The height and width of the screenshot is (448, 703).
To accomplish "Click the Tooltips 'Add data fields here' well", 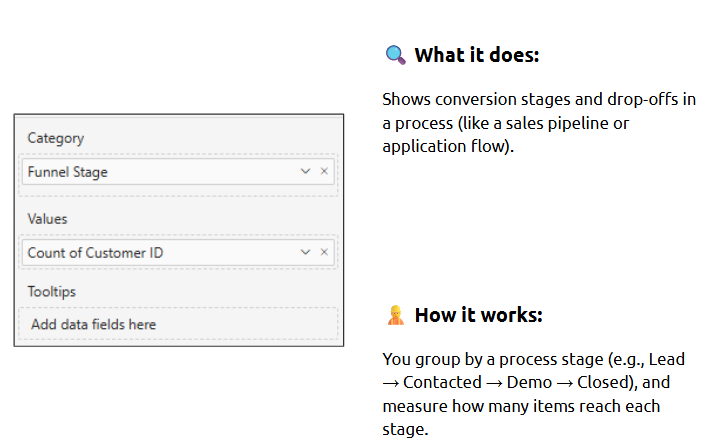I will pos(178,324).
